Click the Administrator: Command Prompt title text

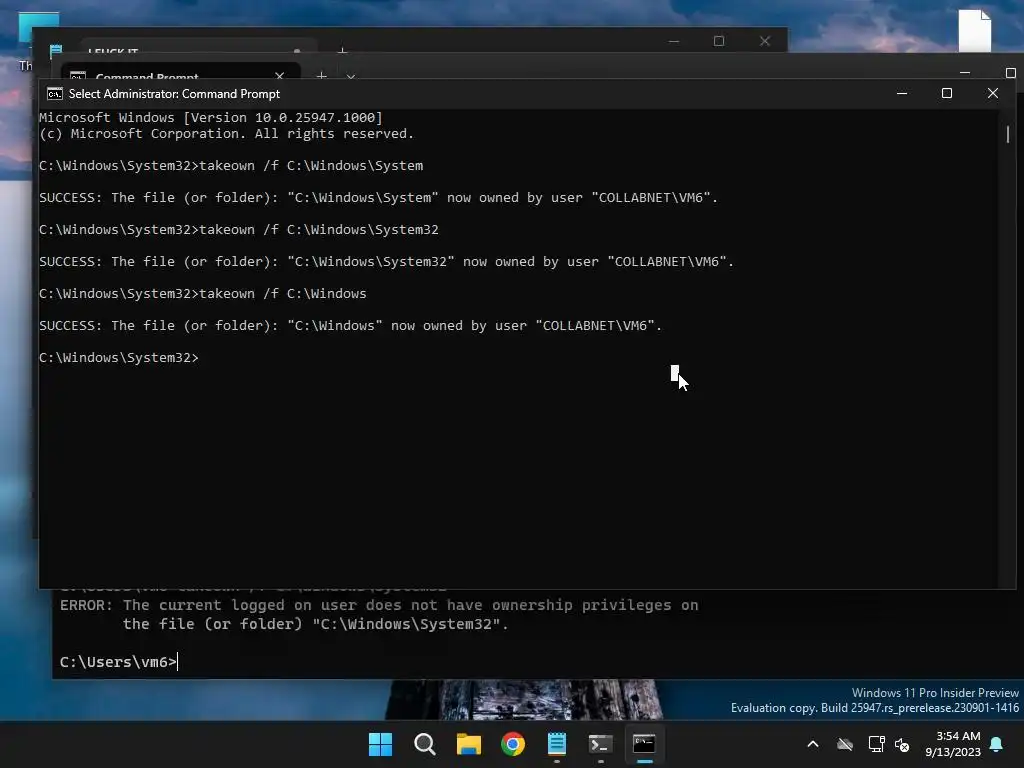click(x=174, y=94)
